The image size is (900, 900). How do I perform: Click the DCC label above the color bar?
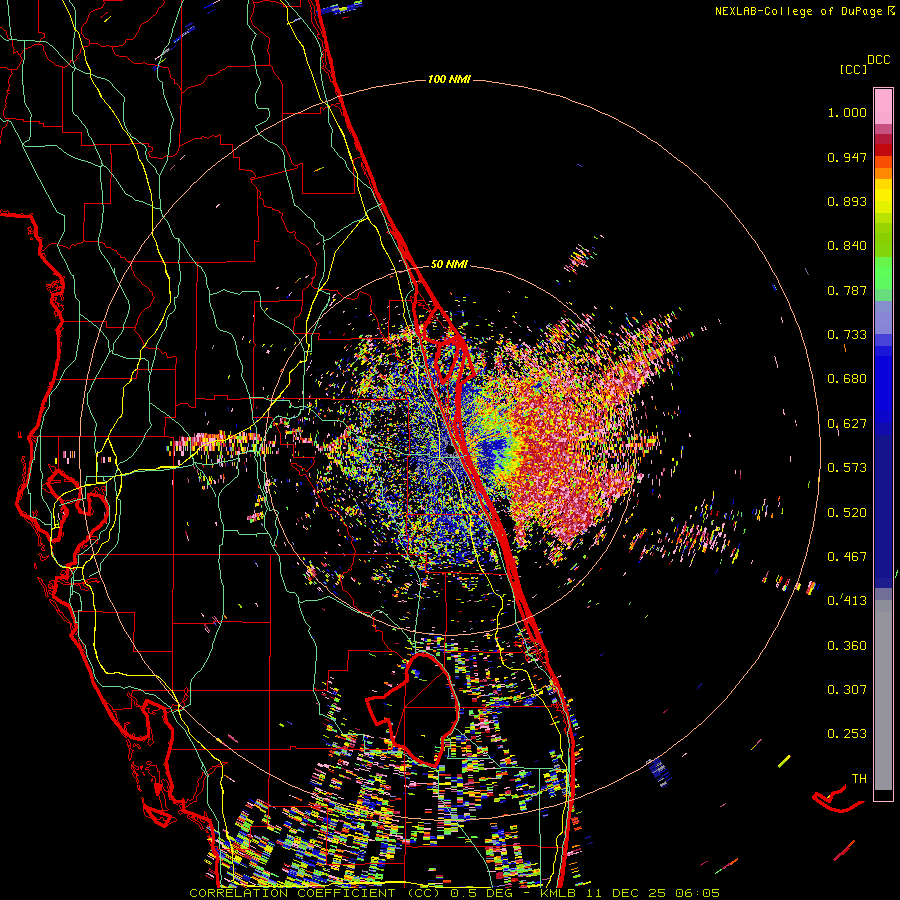coord(878,60)
